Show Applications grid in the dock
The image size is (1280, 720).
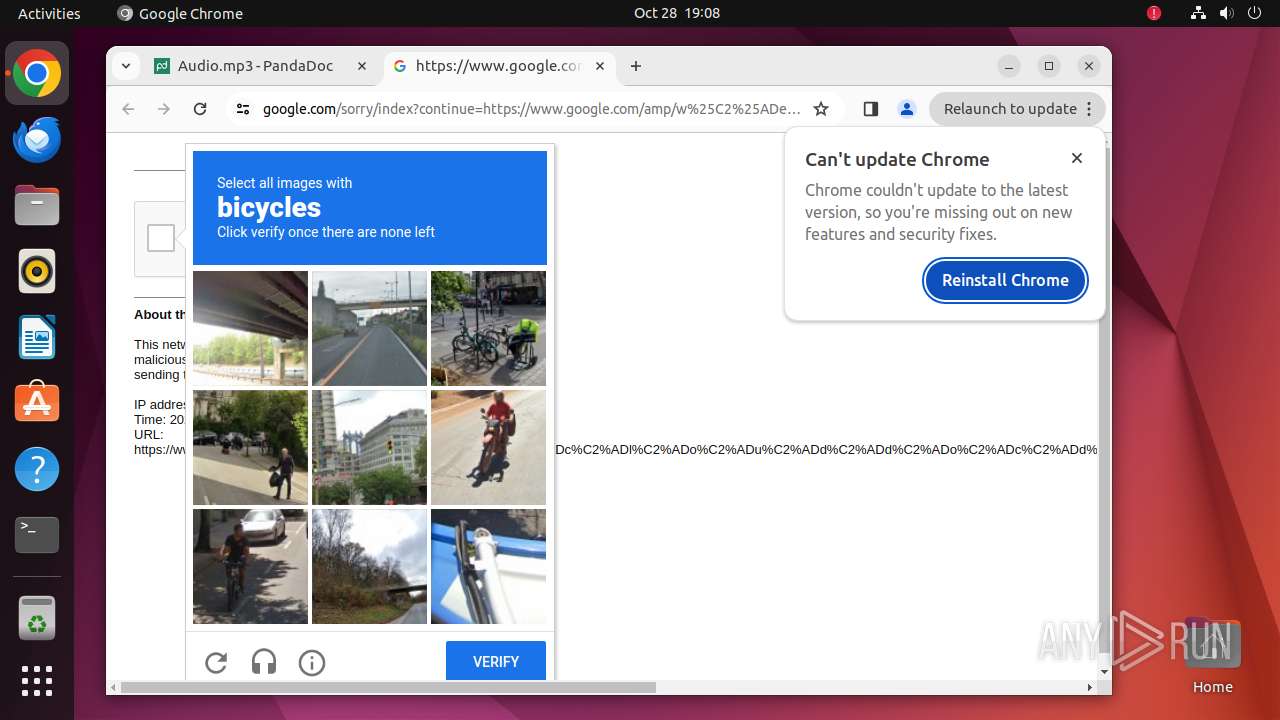(x=37, y=681)
